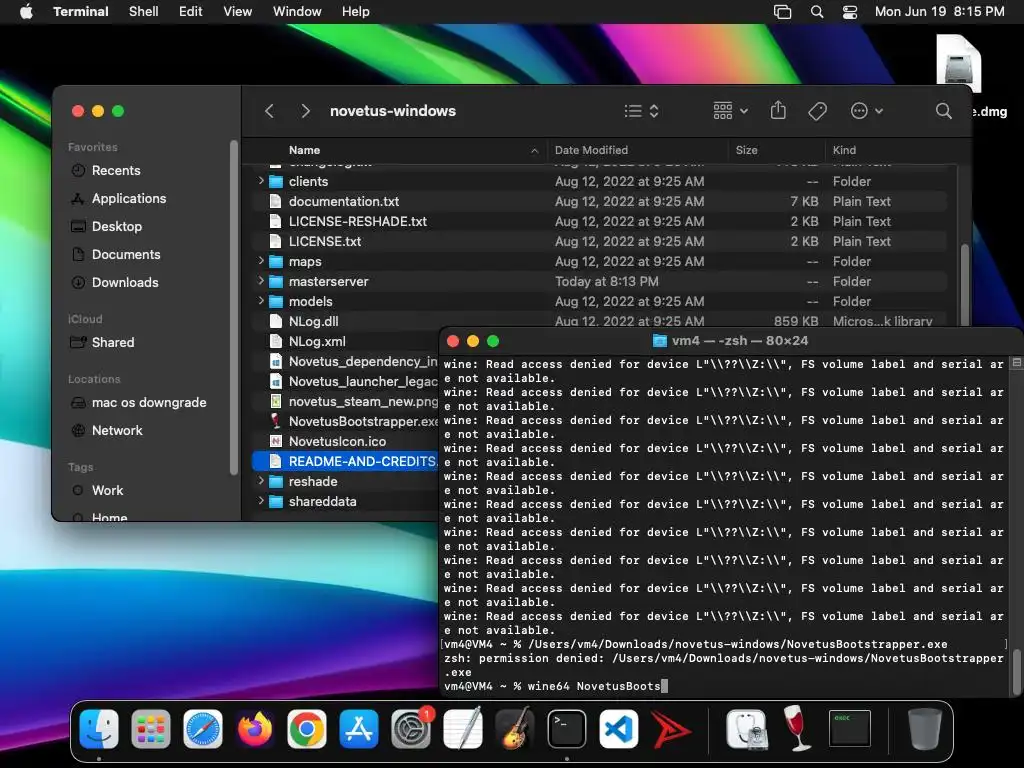This screenshot has height=768, width=1024.
Task: Launch the Wine glass app in Dock
Action: (x=798, y=729)
